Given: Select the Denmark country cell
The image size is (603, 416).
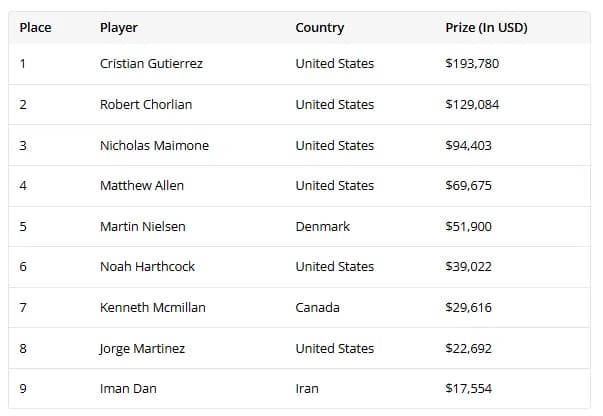Looking at the screenshot, I should (x=323, y=227).
